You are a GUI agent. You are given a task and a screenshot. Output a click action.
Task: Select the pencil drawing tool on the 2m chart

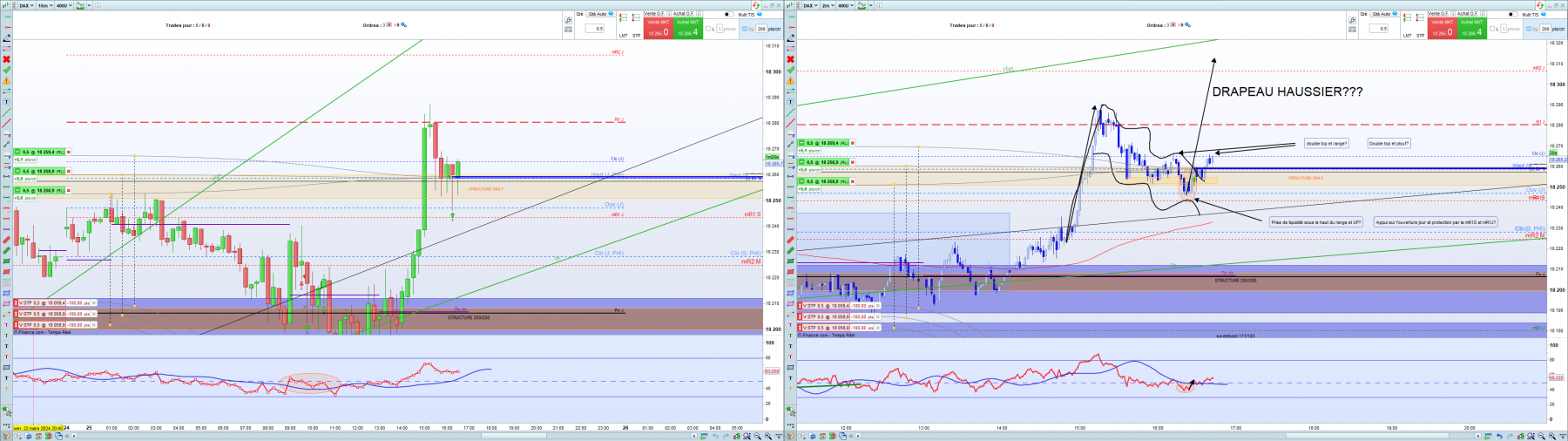(x=791, y=38)
